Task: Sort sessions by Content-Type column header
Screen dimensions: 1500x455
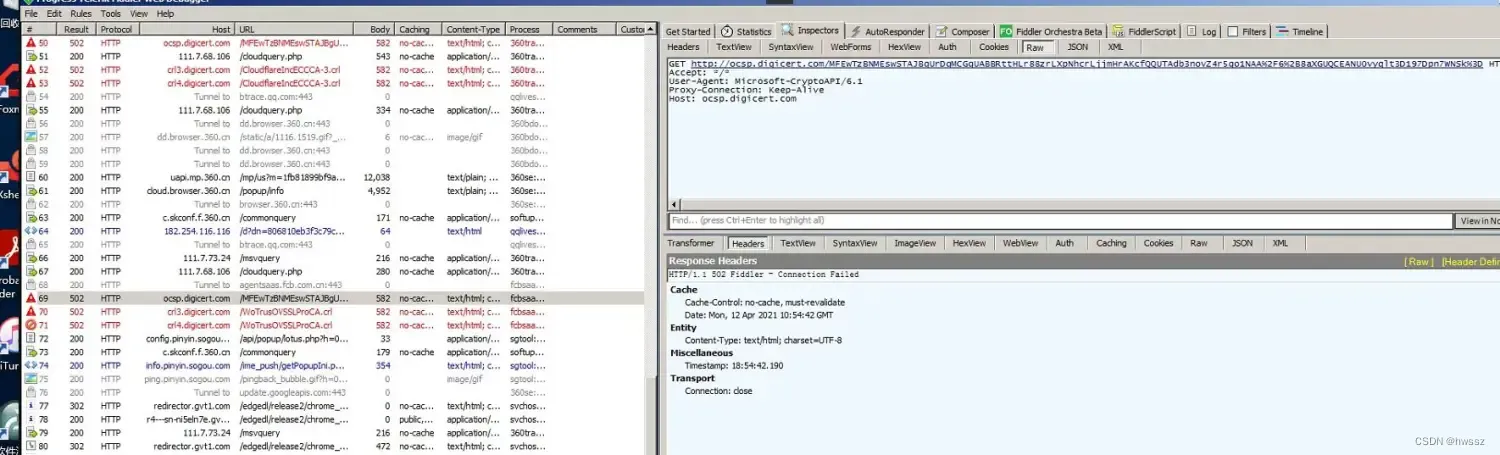Action: point(474,29)
